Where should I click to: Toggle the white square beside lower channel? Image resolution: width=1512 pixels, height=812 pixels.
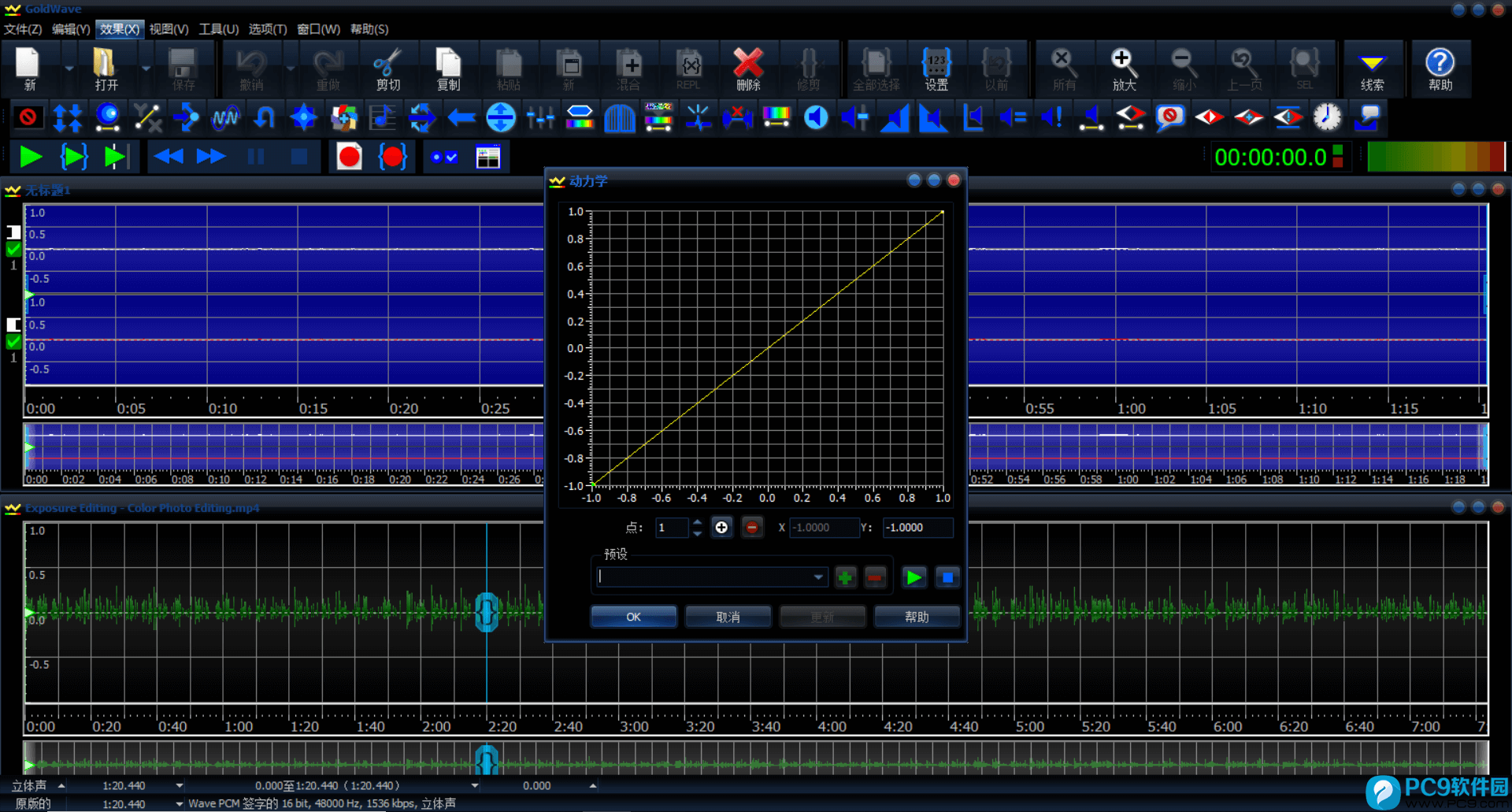point(13,324)
